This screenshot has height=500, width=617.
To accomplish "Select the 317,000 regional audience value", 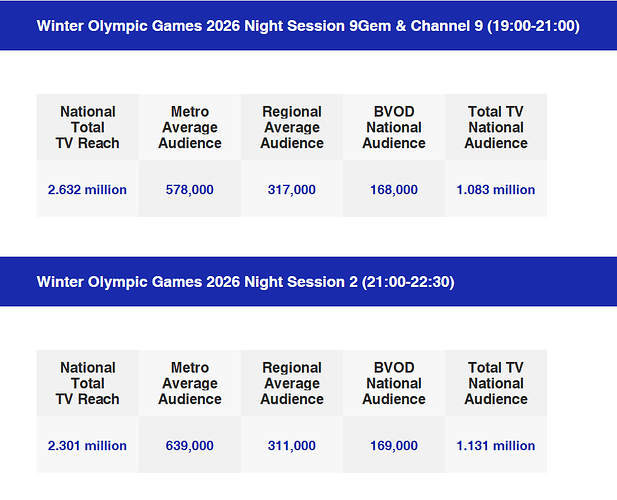I will (x=292, y=189).
